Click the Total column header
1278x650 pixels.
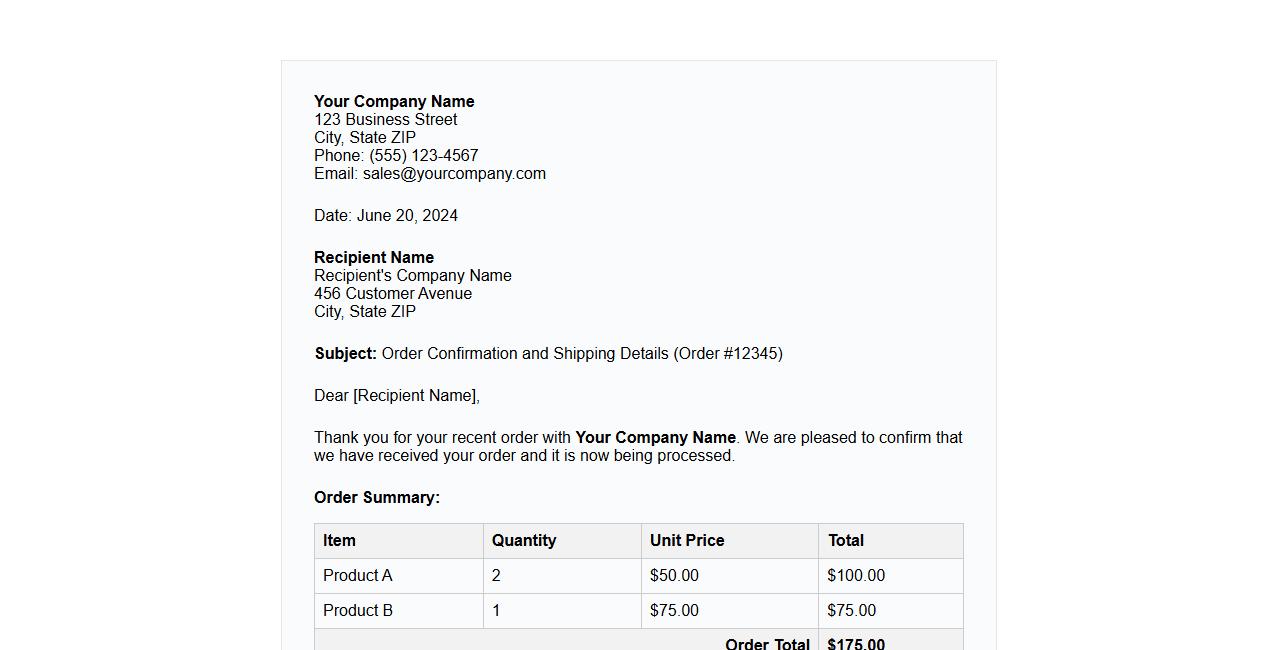tap(846, 540)
